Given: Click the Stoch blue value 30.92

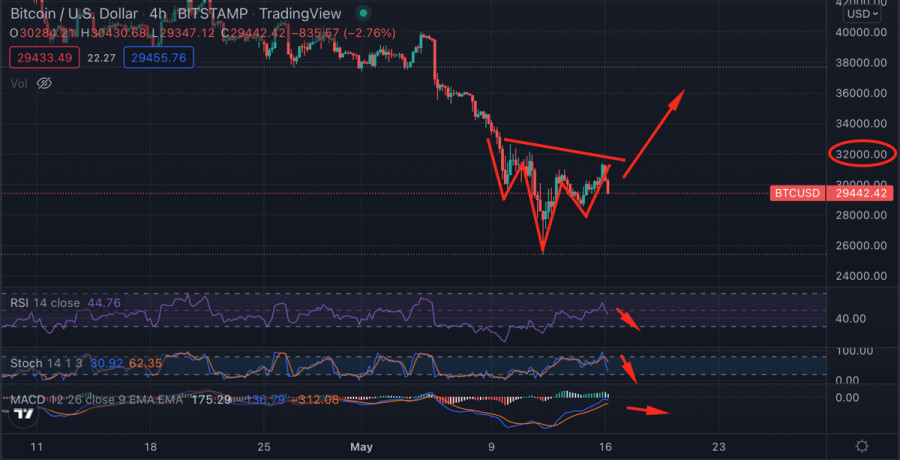Looking at the screenshot, I should coord(107,363).
